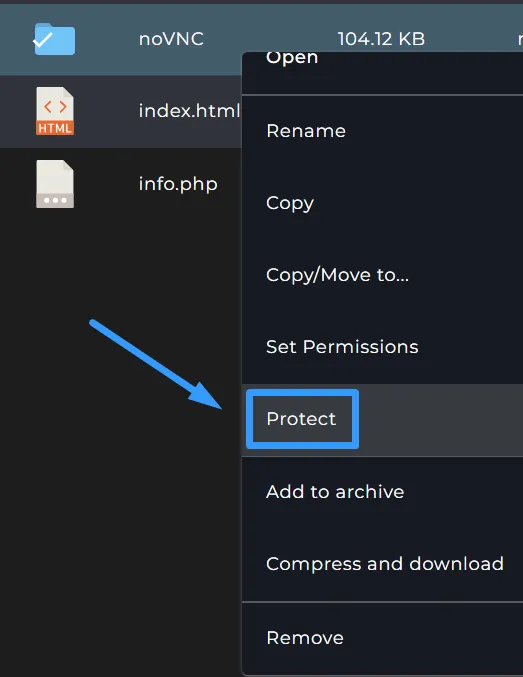The height and width of the screenshot is (677, 523).
Task: Select the noVNC folder name
Action: point(171,39)
